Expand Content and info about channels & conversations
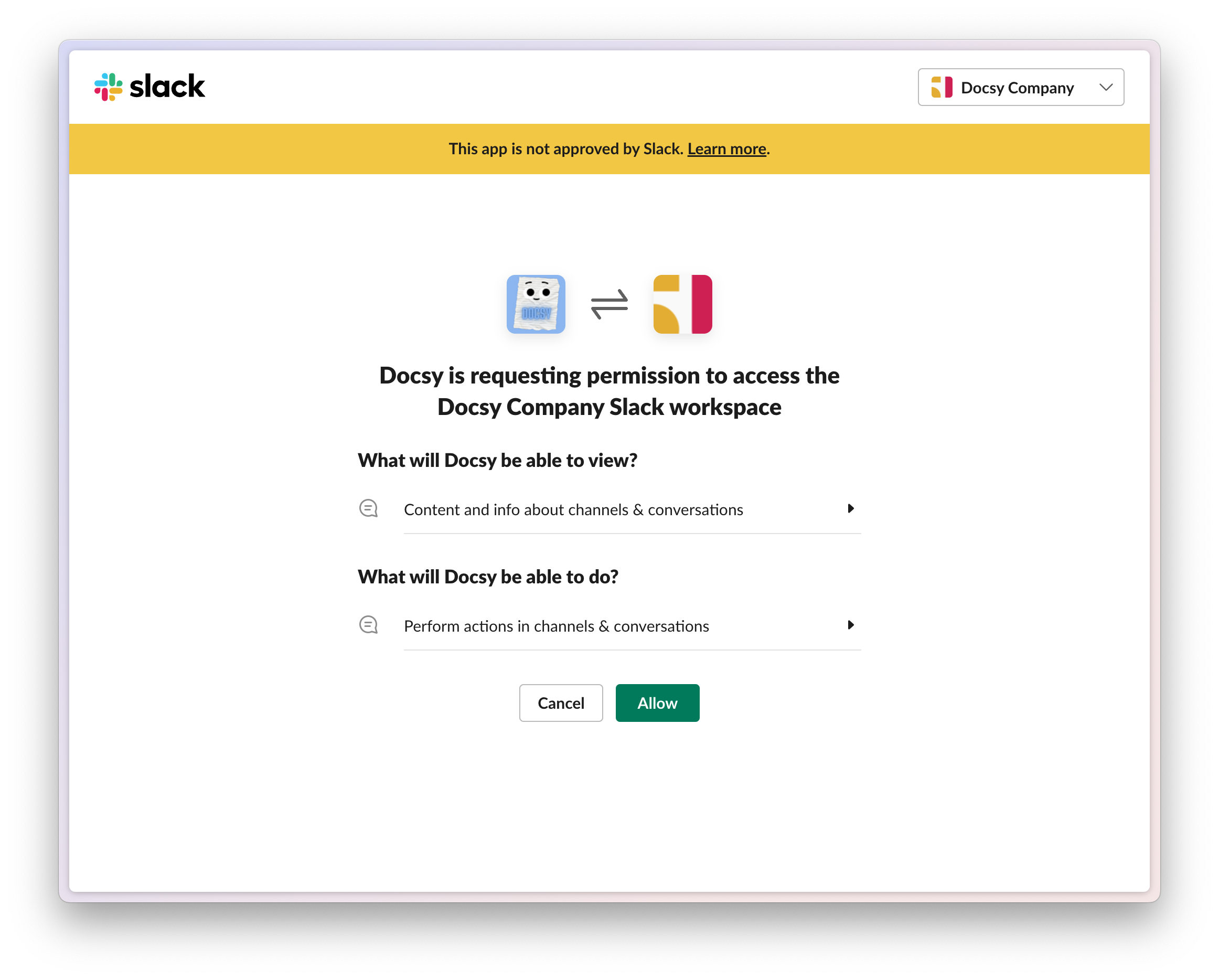 click(850, 508)
